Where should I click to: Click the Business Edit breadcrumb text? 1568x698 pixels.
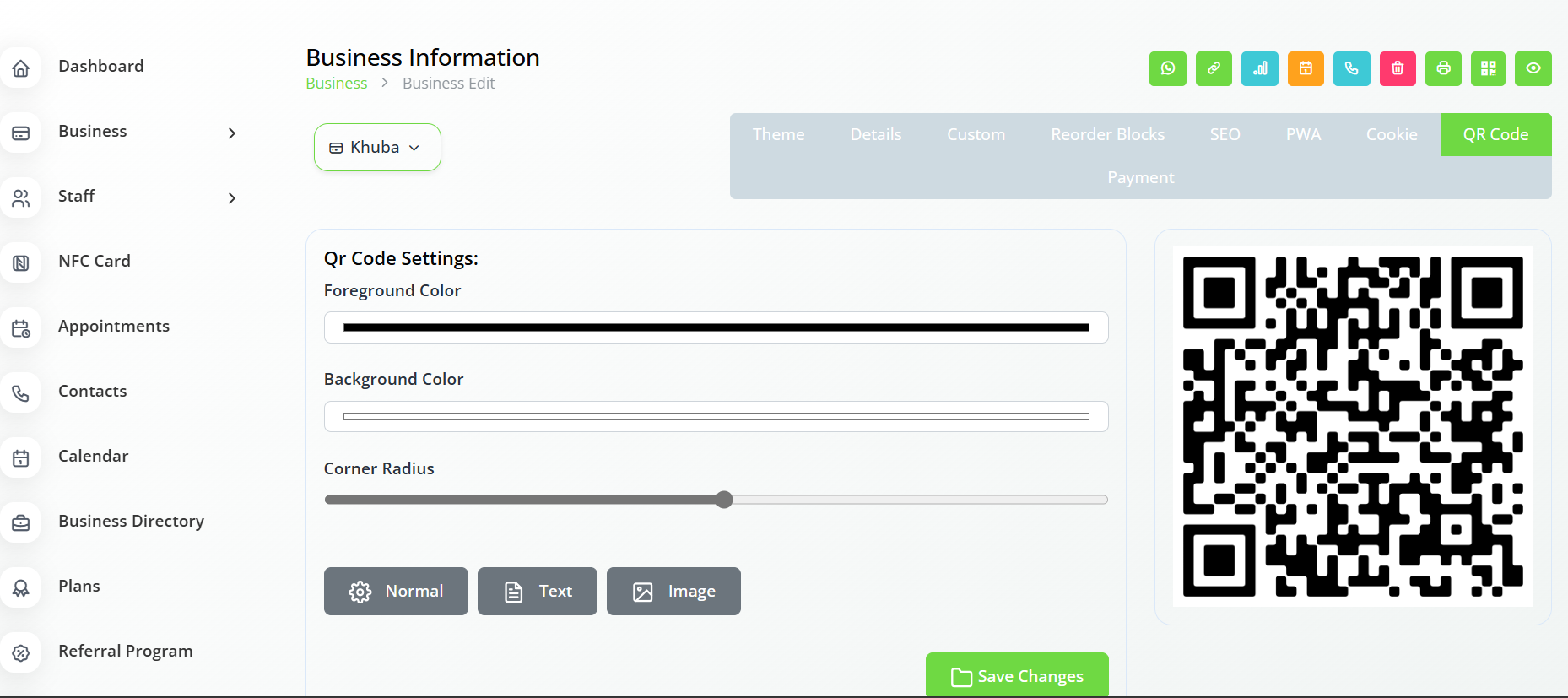click(449, 84)
